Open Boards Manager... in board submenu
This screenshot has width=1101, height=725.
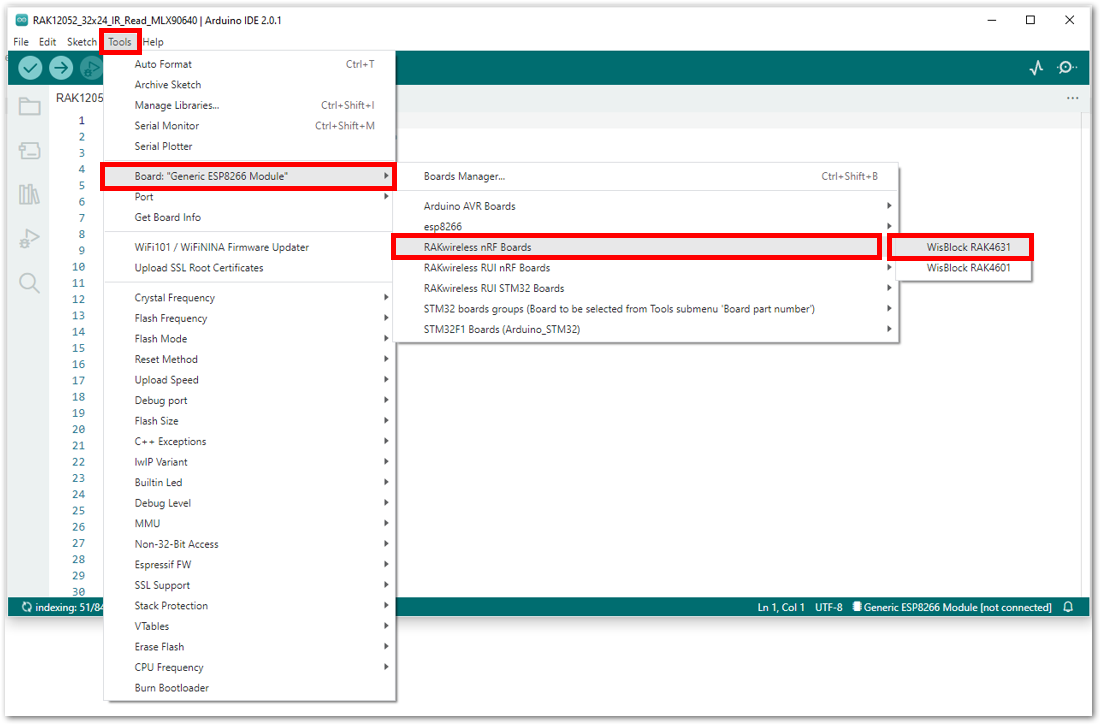[646, 176]
